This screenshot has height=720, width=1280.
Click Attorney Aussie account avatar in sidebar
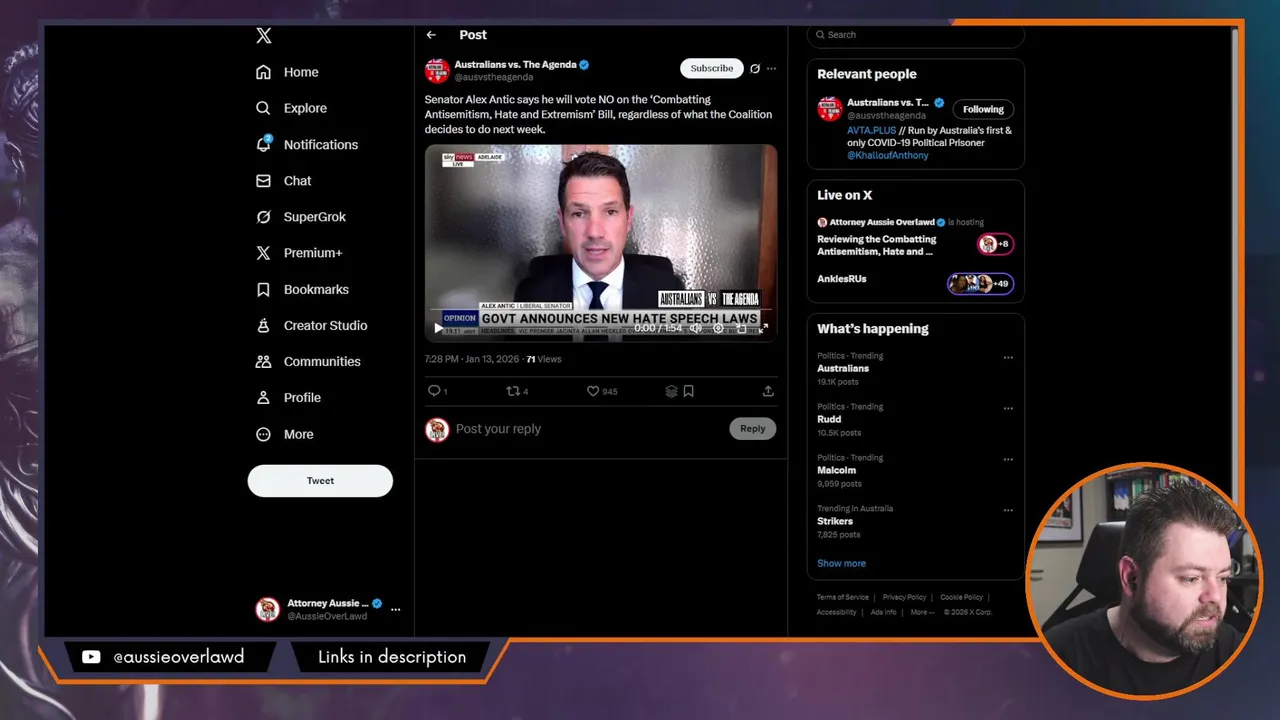pyautogui.click(x=267, y=609)
